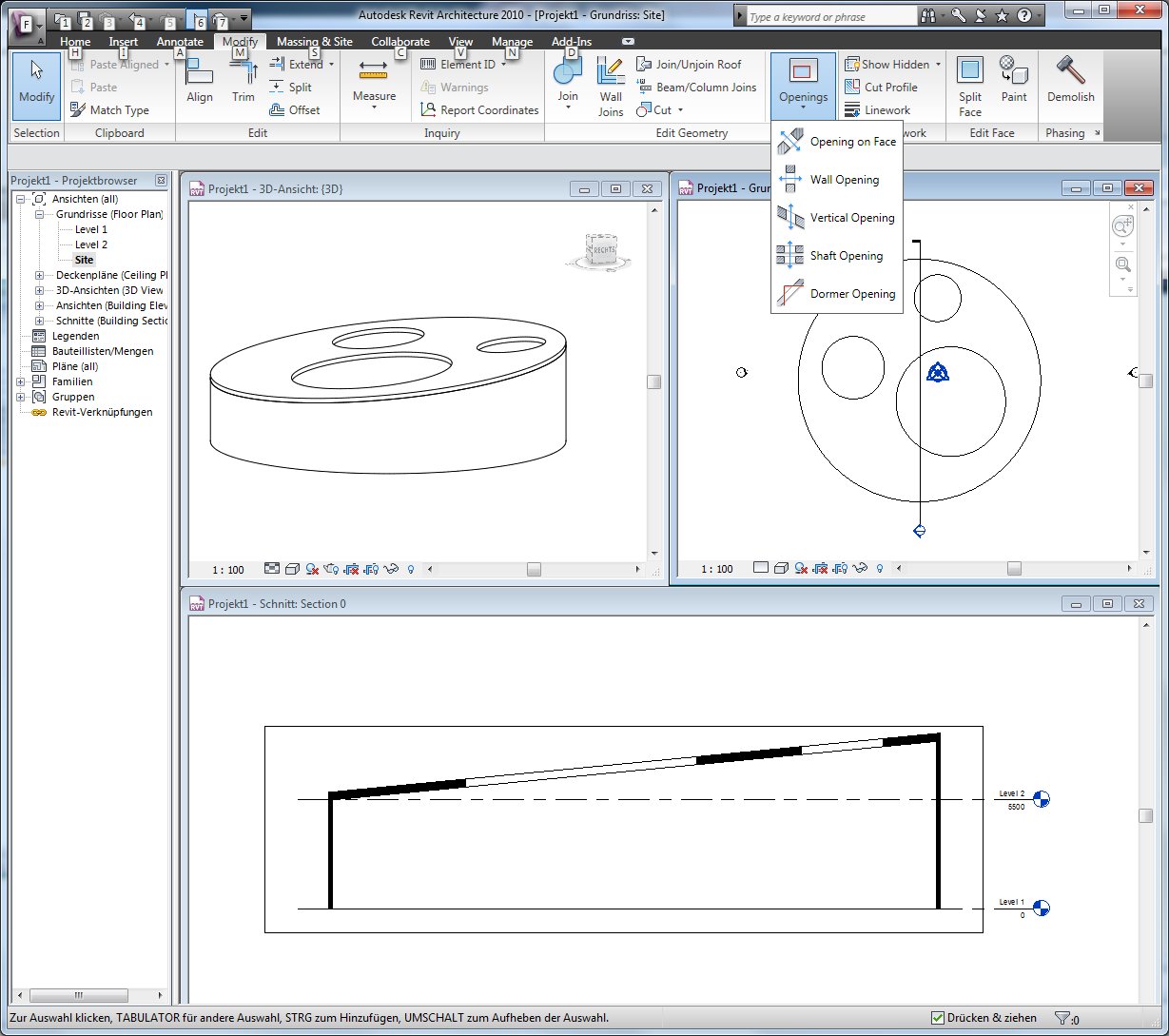Screen dimensions: 1169x1036
Task: Activate the Cut Profile tool
Action: pyautogui.click(x=881, y=88)
